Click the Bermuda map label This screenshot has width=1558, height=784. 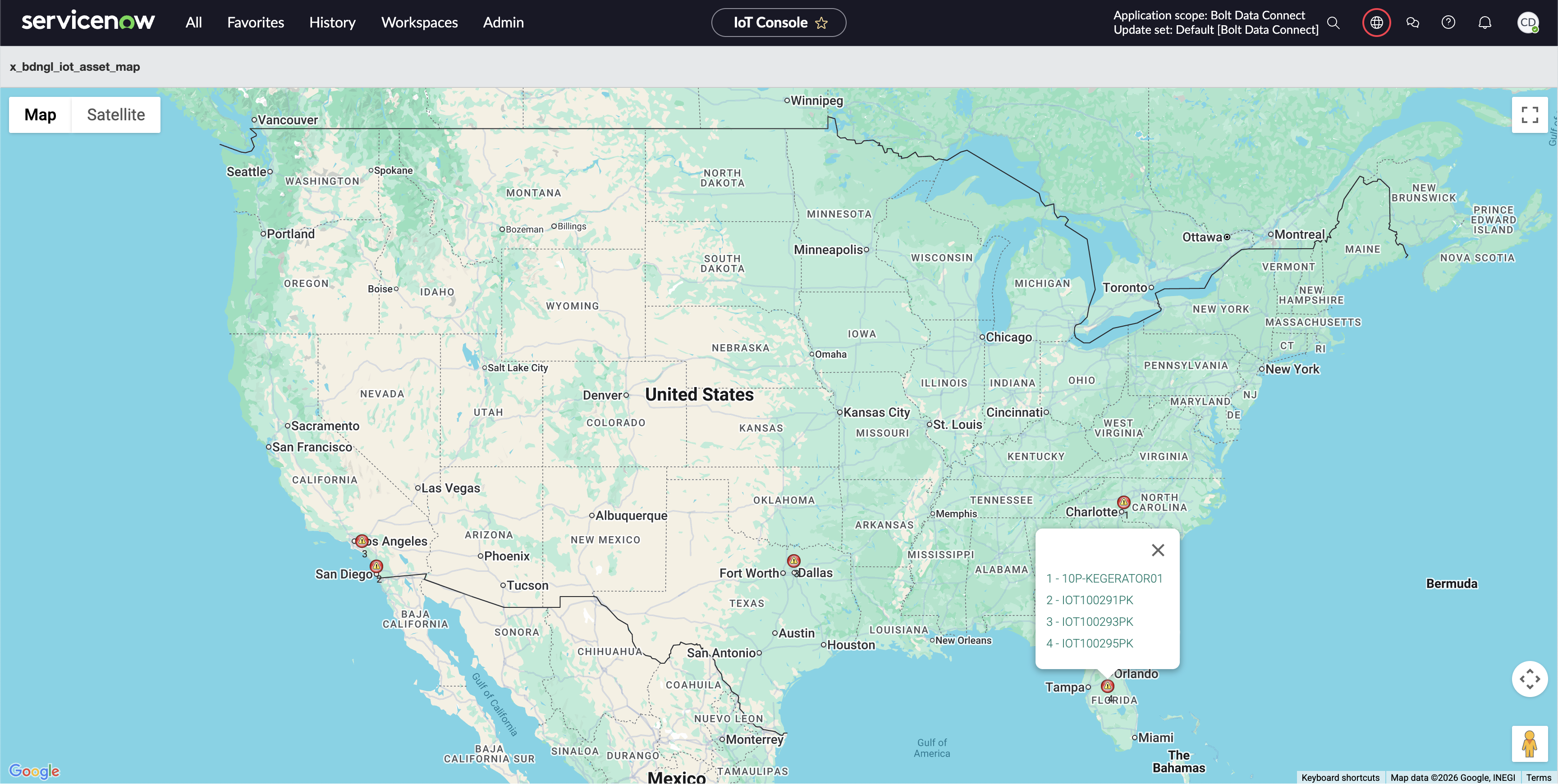(1452, 583)
